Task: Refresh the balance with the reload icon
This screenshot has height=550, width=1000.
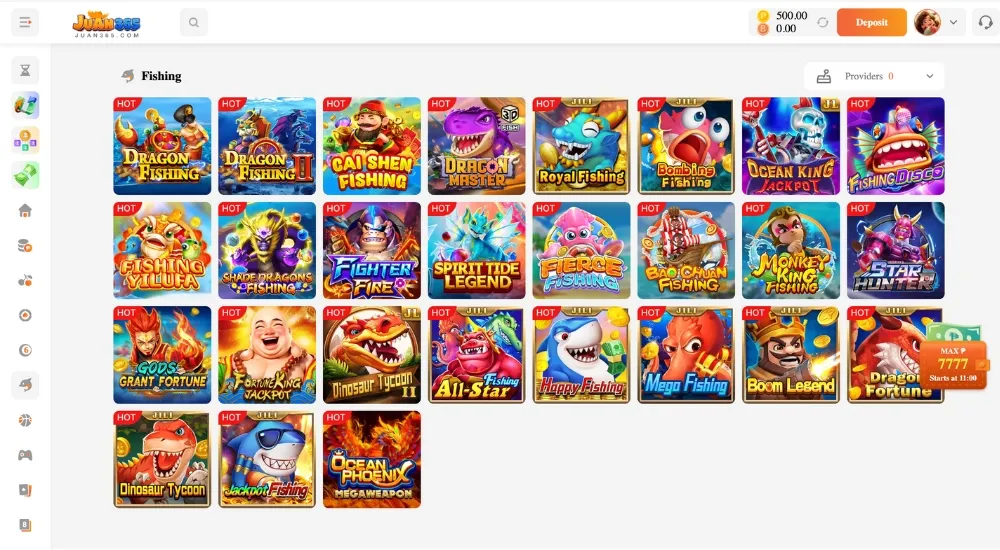Action: [x=823, y=22]
